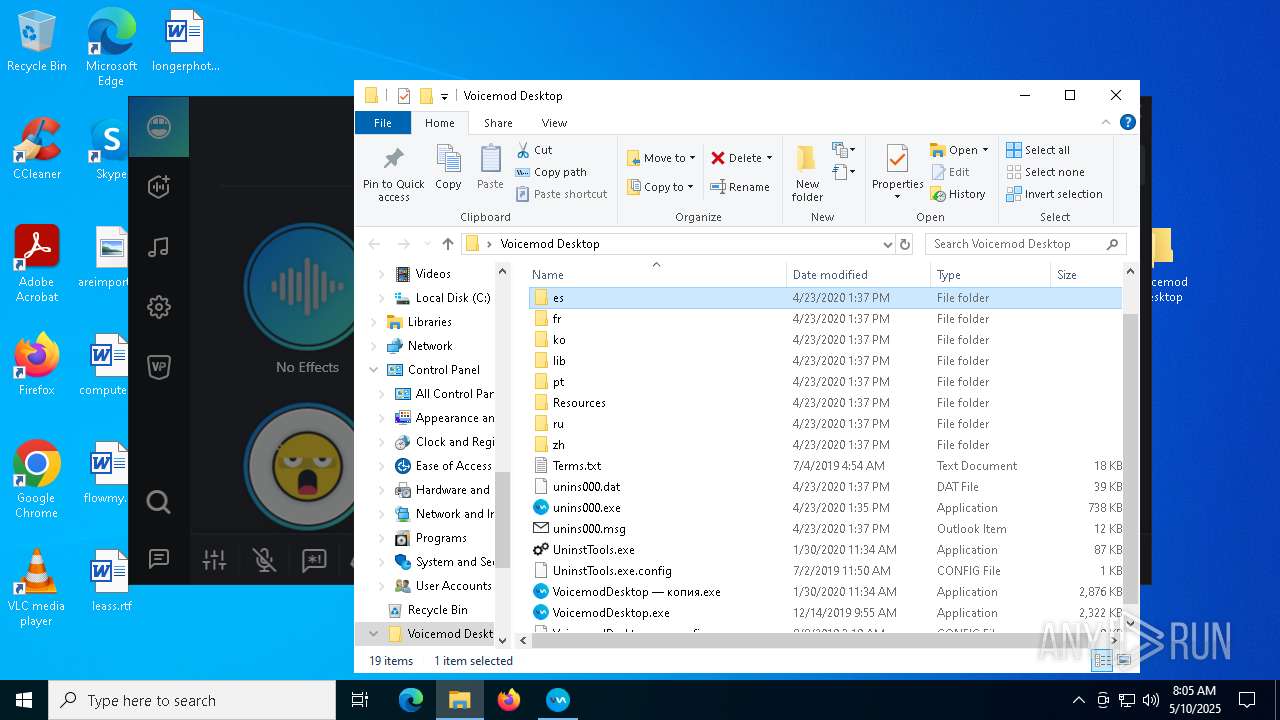Viewport: 1280px width, 720px height.
Task: Switch to details view layout icon
Action: (x=1102, y=661)
